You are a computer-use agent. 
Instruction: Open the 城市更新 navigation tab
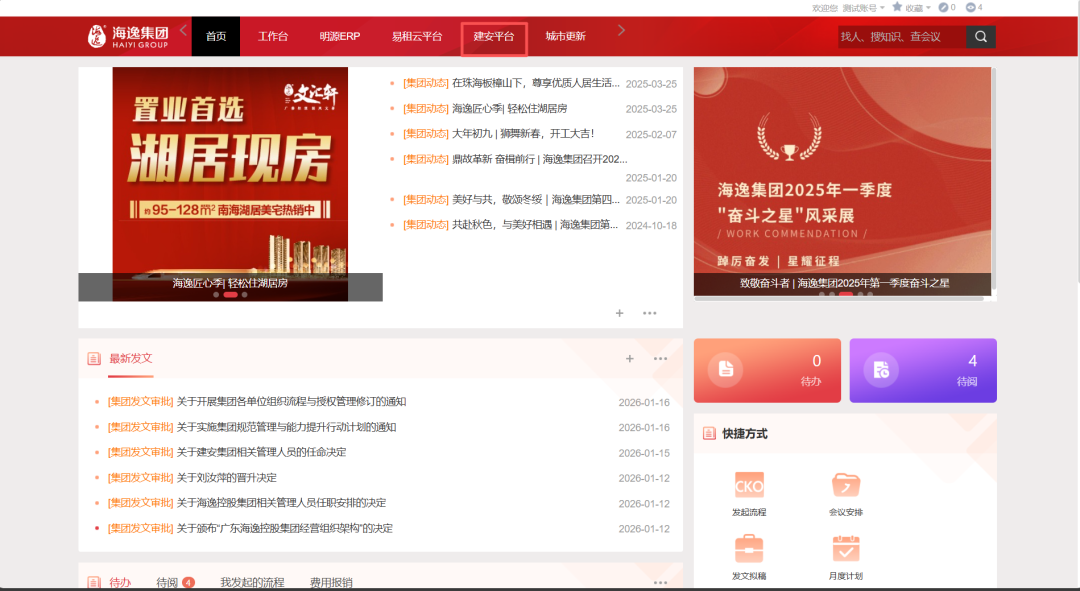(565, 36)
